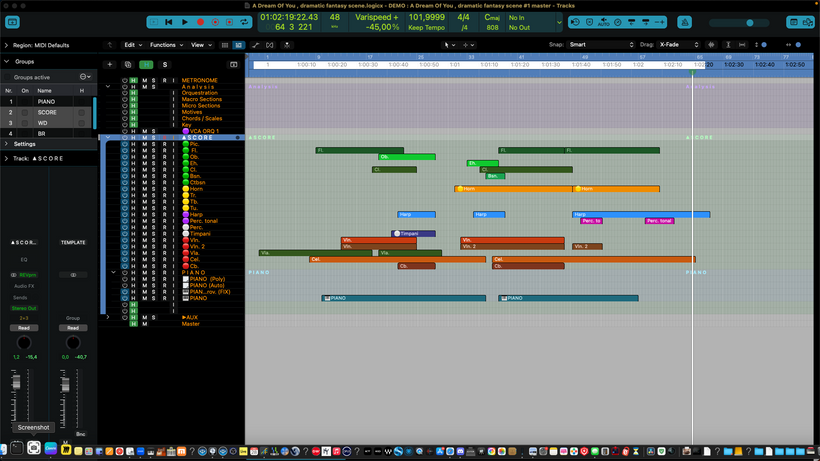
Task: Select the PIANO group row
Action: tap(47, 101)
